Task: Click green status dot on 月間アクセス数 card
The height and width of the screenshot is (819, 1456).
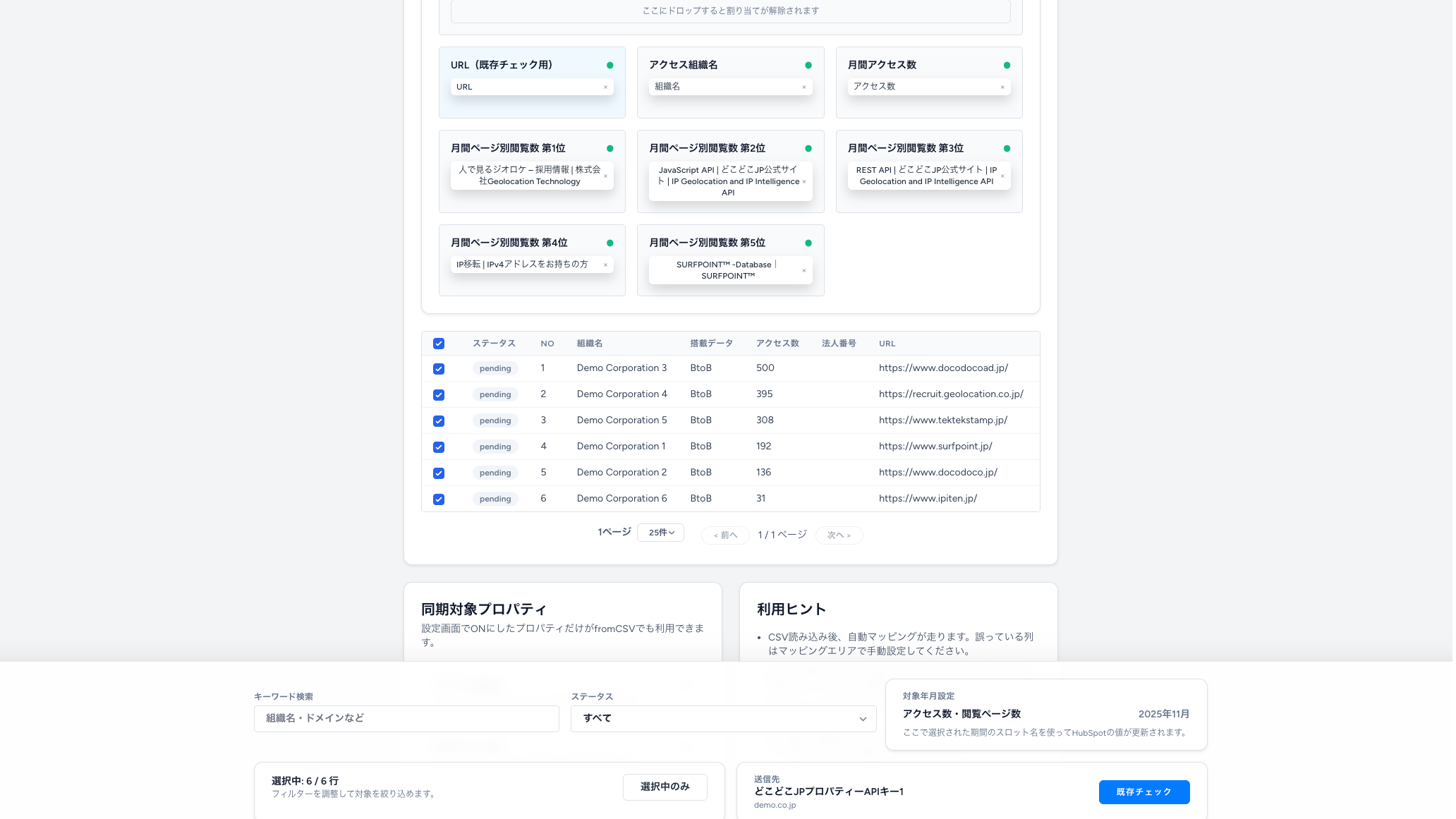Action: 1007,66
